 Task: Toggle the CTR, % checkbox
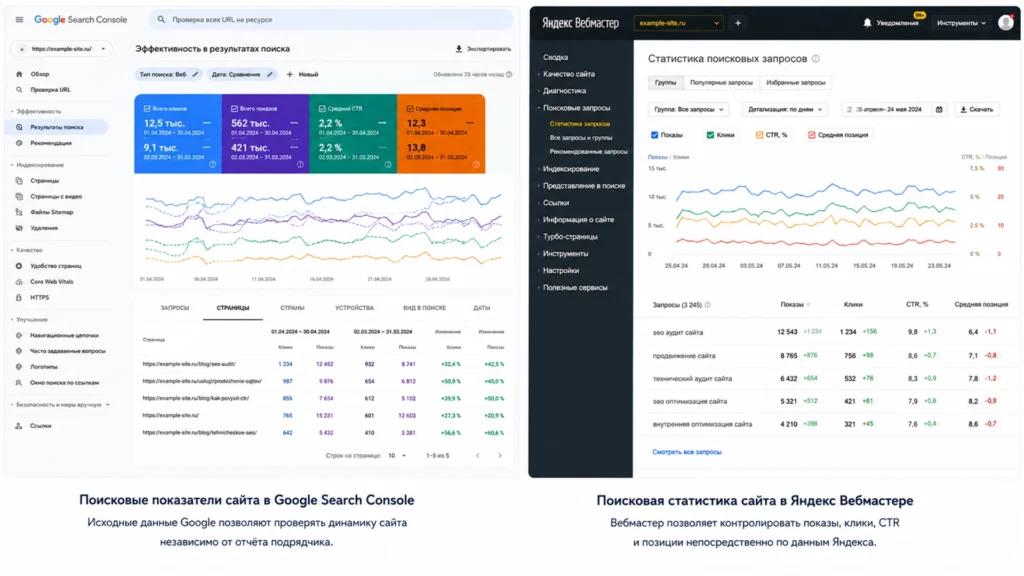pyautogui.click(x=760, y=135)
